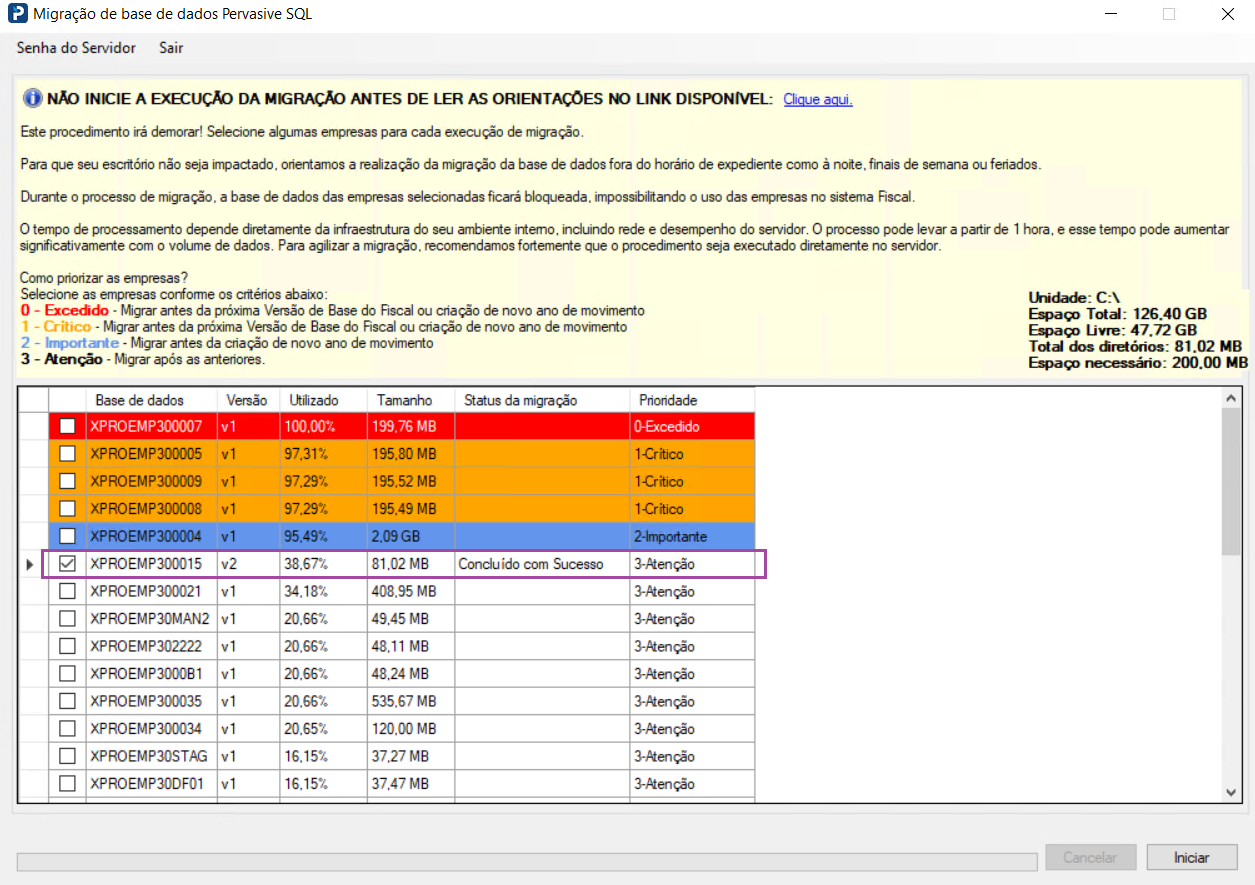Select the XPROEMP300005 checkbox
Viewport: 1255px width, 885px height.
(67, 454)
